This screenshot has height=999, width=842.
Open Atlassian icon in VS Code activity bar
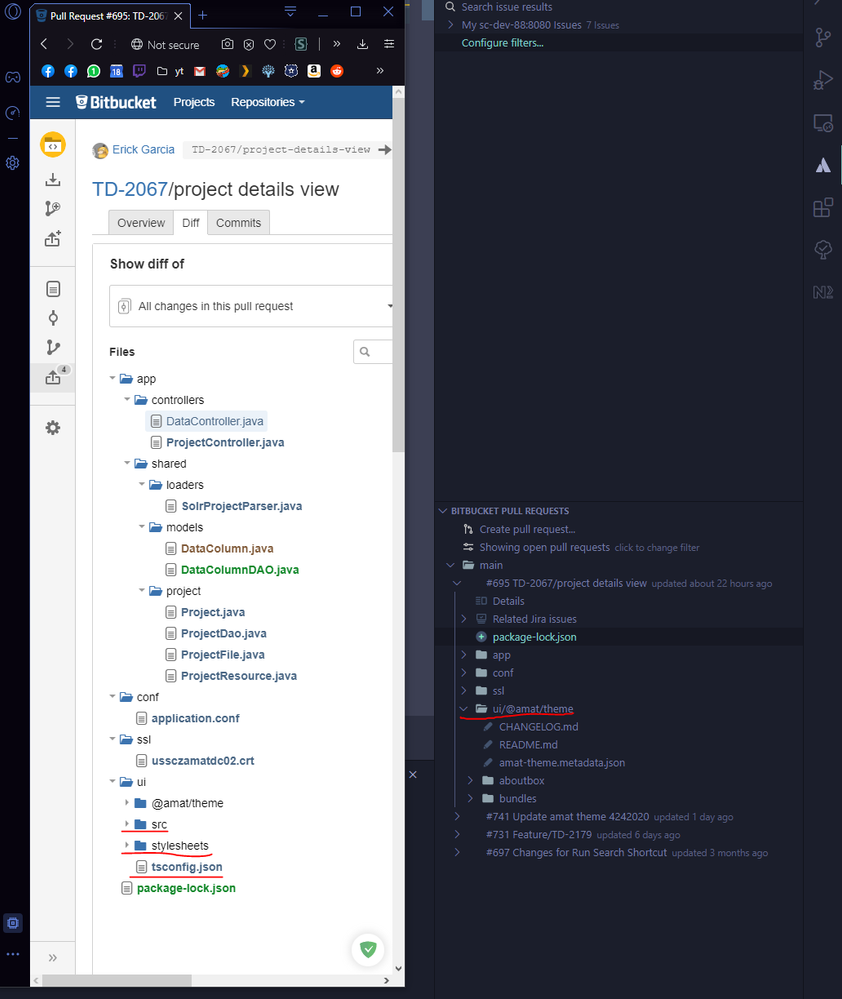coord(823,166)
